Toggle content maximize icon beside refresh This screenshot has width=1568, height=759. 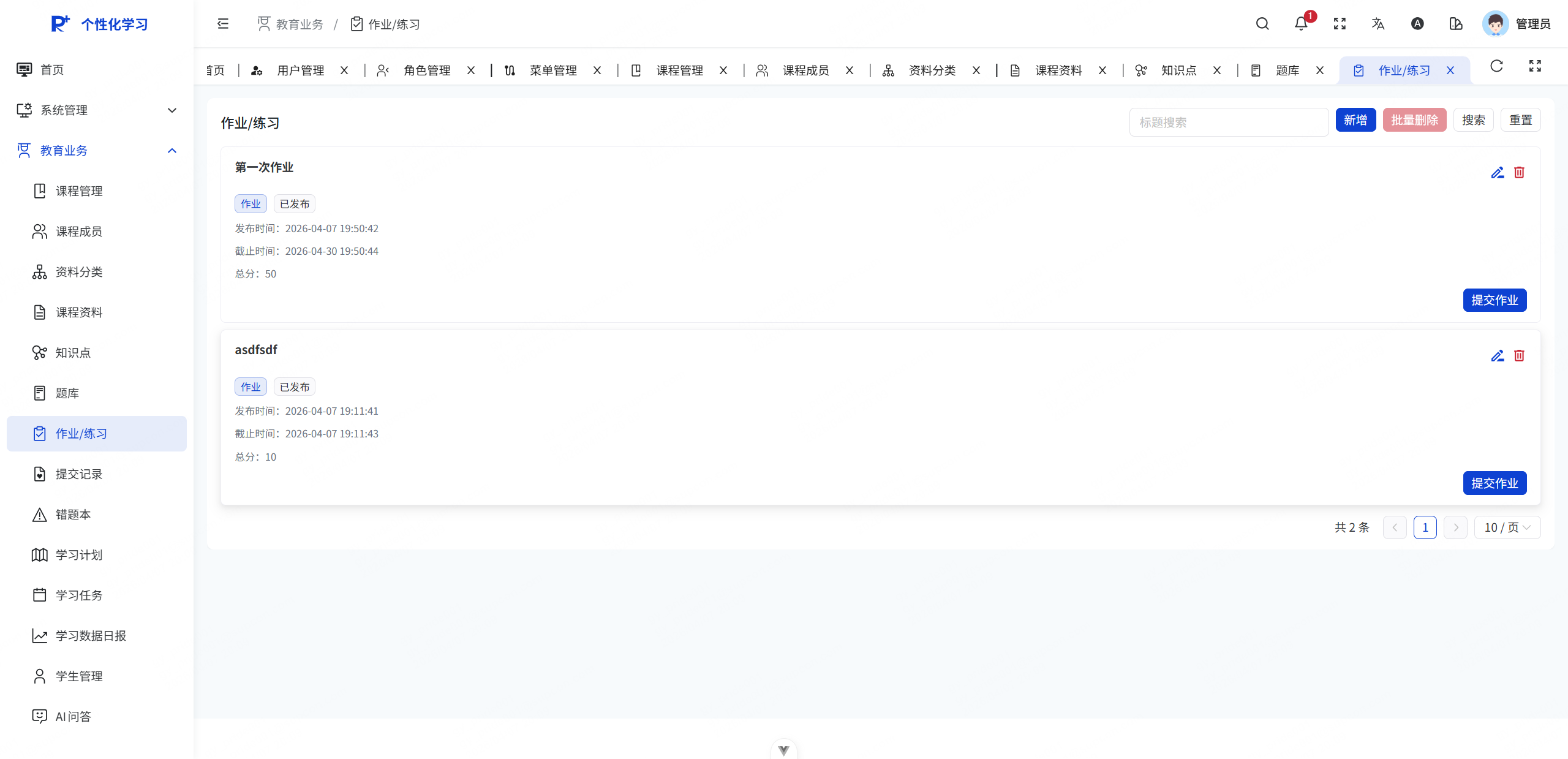pos(1535,66)
